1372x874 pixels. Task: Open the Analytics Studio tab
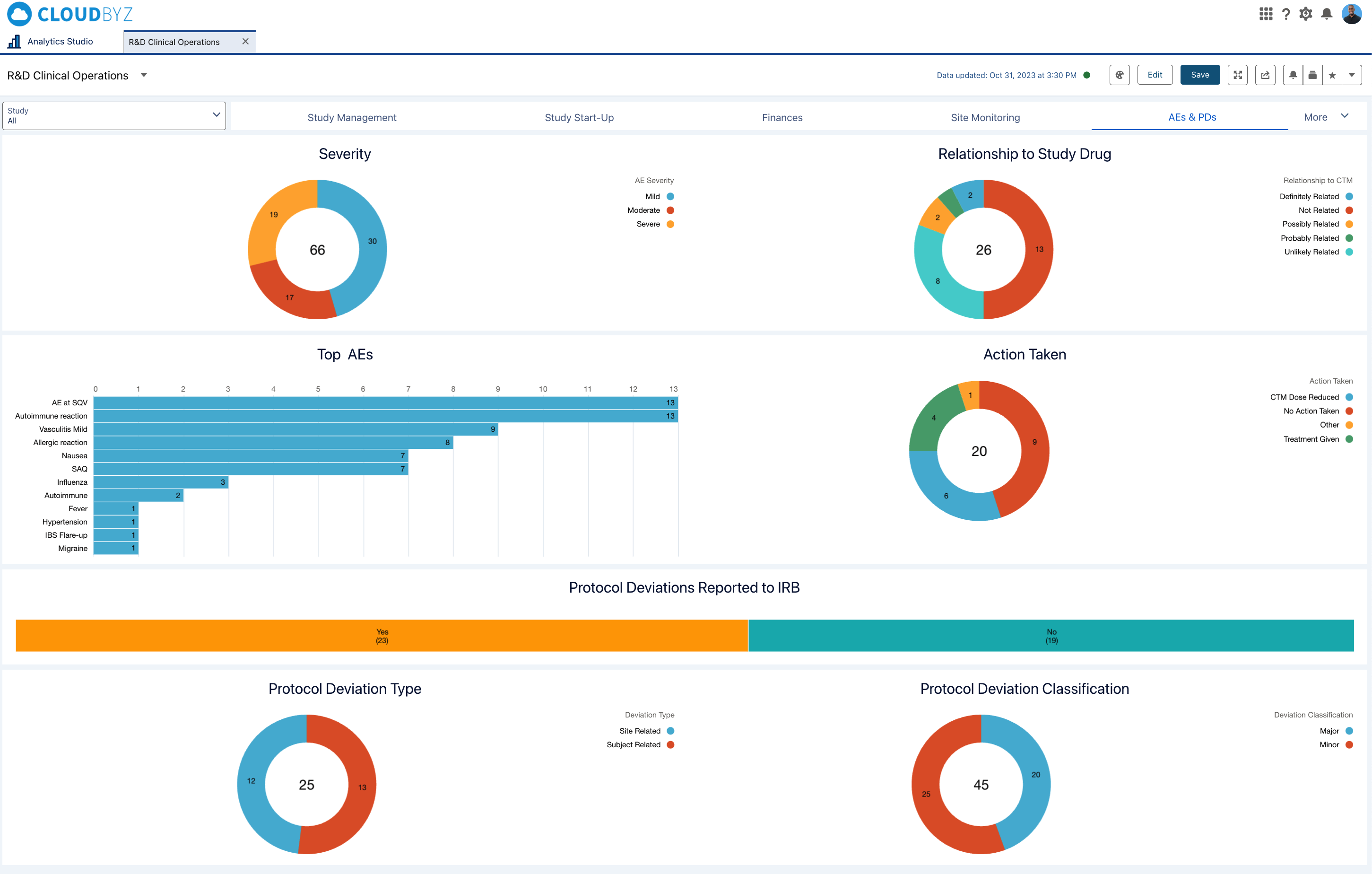[60, 41]
